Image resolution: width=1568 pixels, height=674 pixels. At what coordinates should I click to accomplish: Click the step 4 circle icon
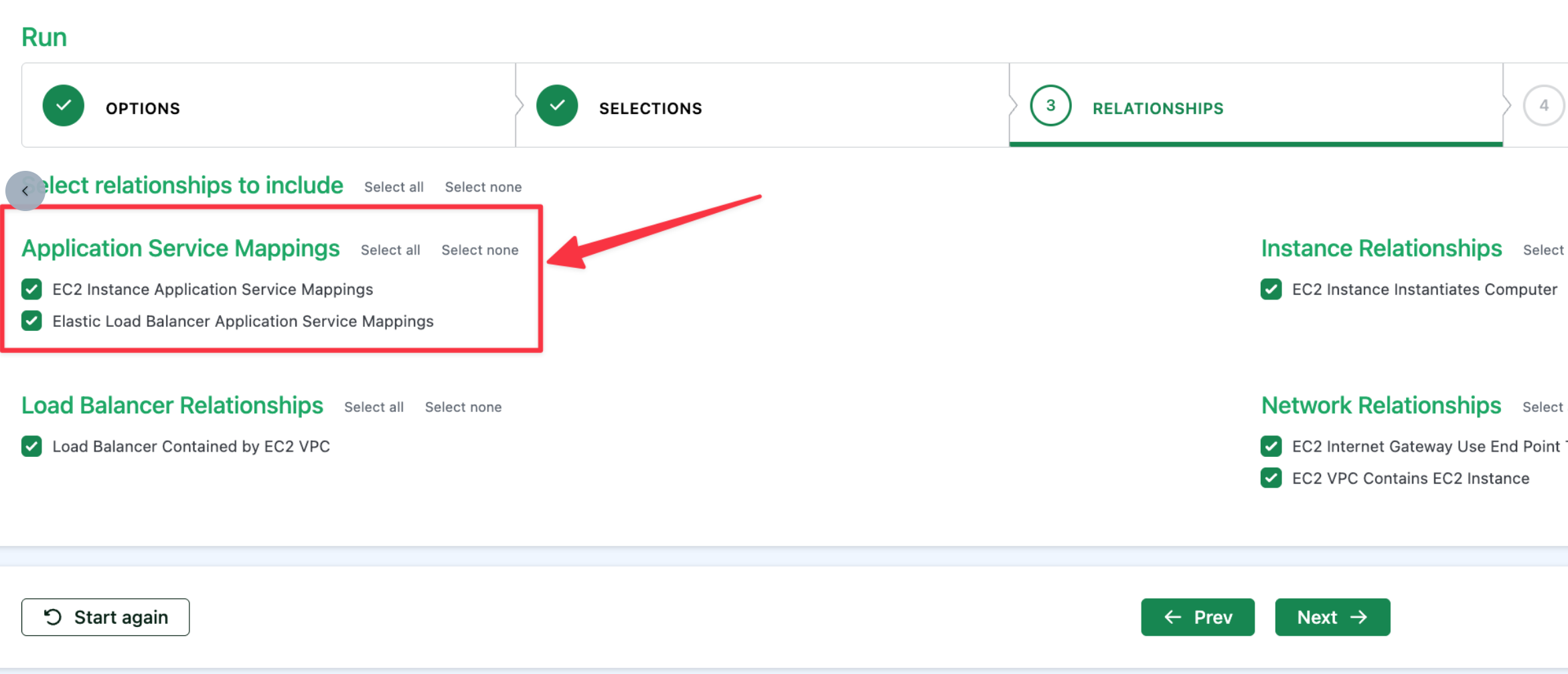(1544, 106)
